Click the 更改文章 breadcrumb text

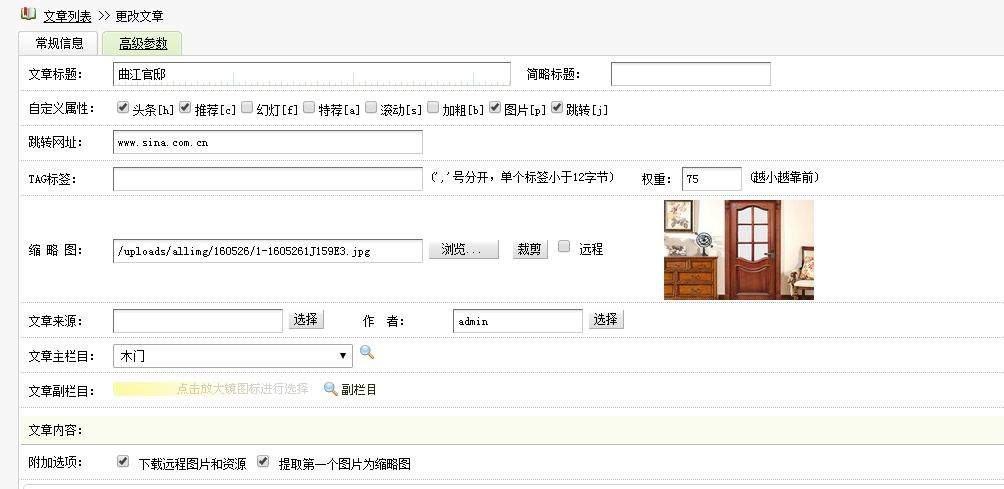139,16
